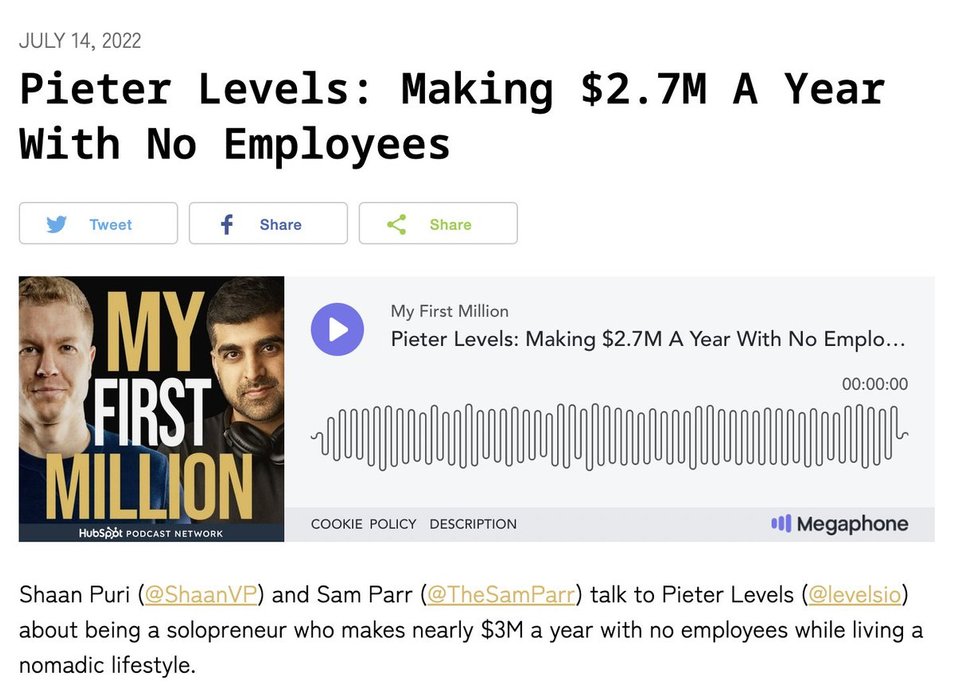Show the episode Description
Screen dimensions: 955x700
[473, 524]
